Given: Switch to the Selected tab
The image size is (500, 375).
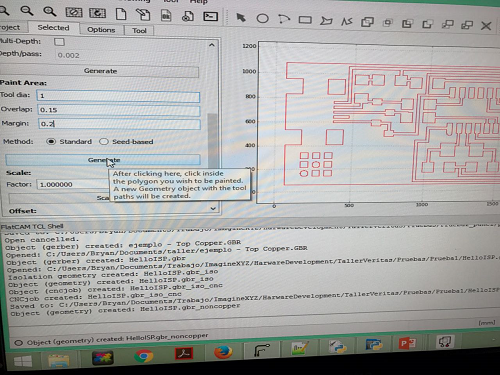Looking at the screenshot, I should click(x=53, y=28).
